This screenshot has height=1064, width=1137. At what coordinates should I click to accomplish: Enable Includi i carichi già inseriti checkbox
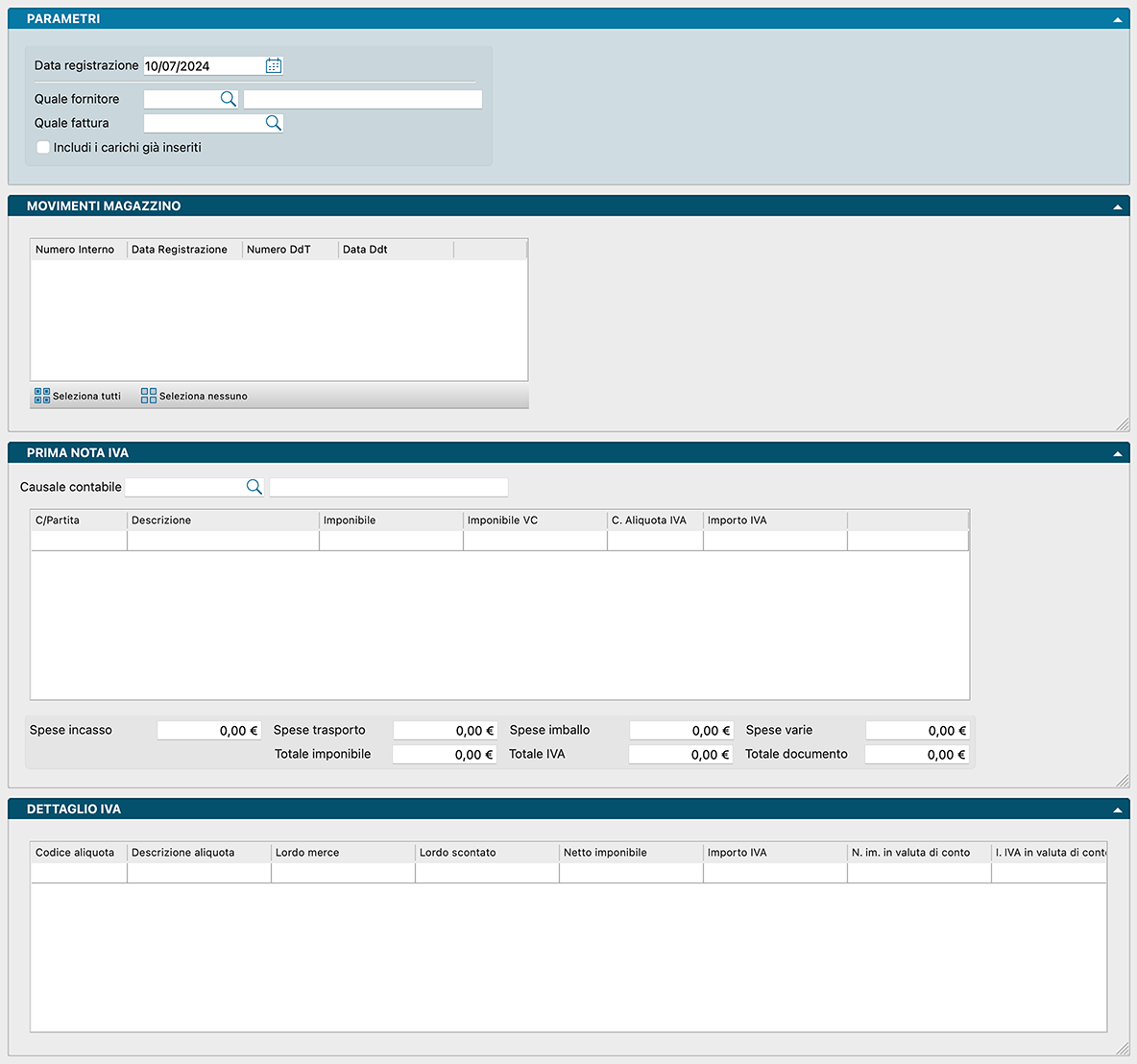[x=43, y=148]
